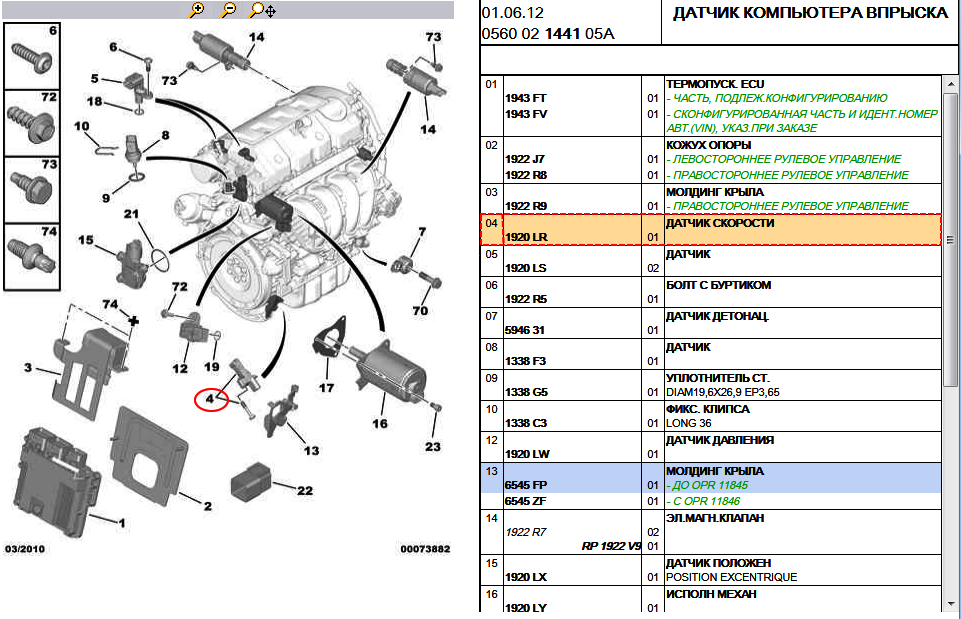Select callout 13 on the diagram
Image resolution: width=961 pixels, height=619 pixels.
[x=311, y=450]
